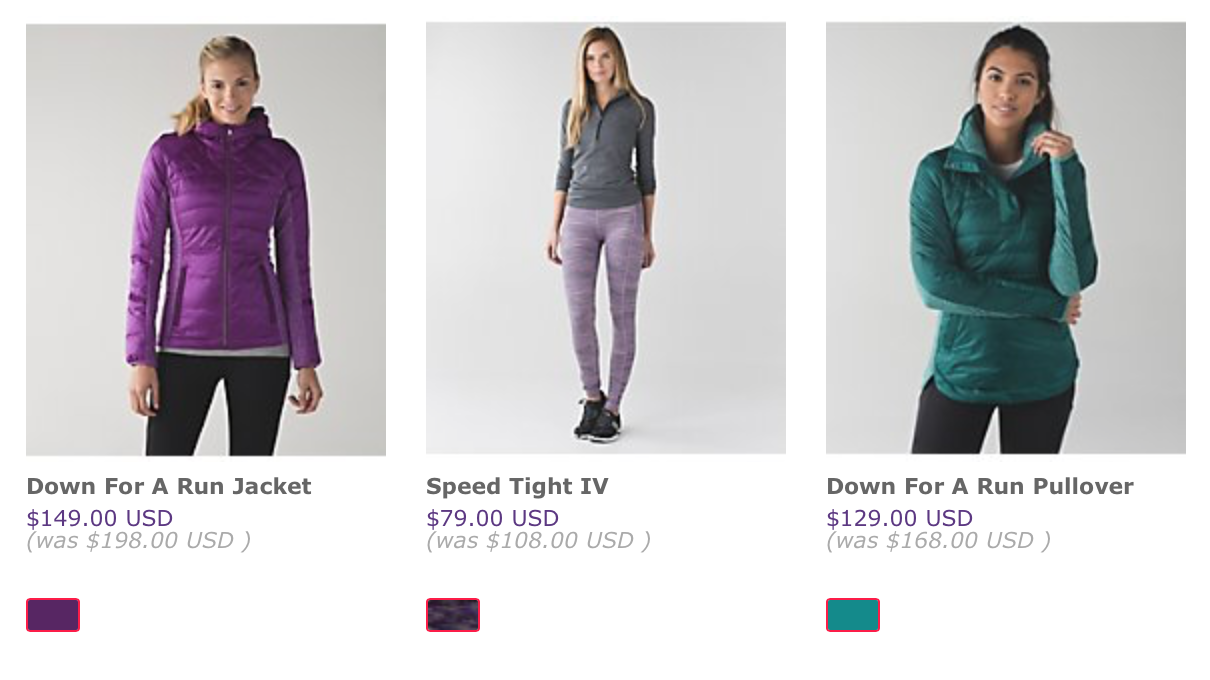The image size is (1210, 680).
Task: Click the was $108.00 USD original price
Action: point(539,541)
